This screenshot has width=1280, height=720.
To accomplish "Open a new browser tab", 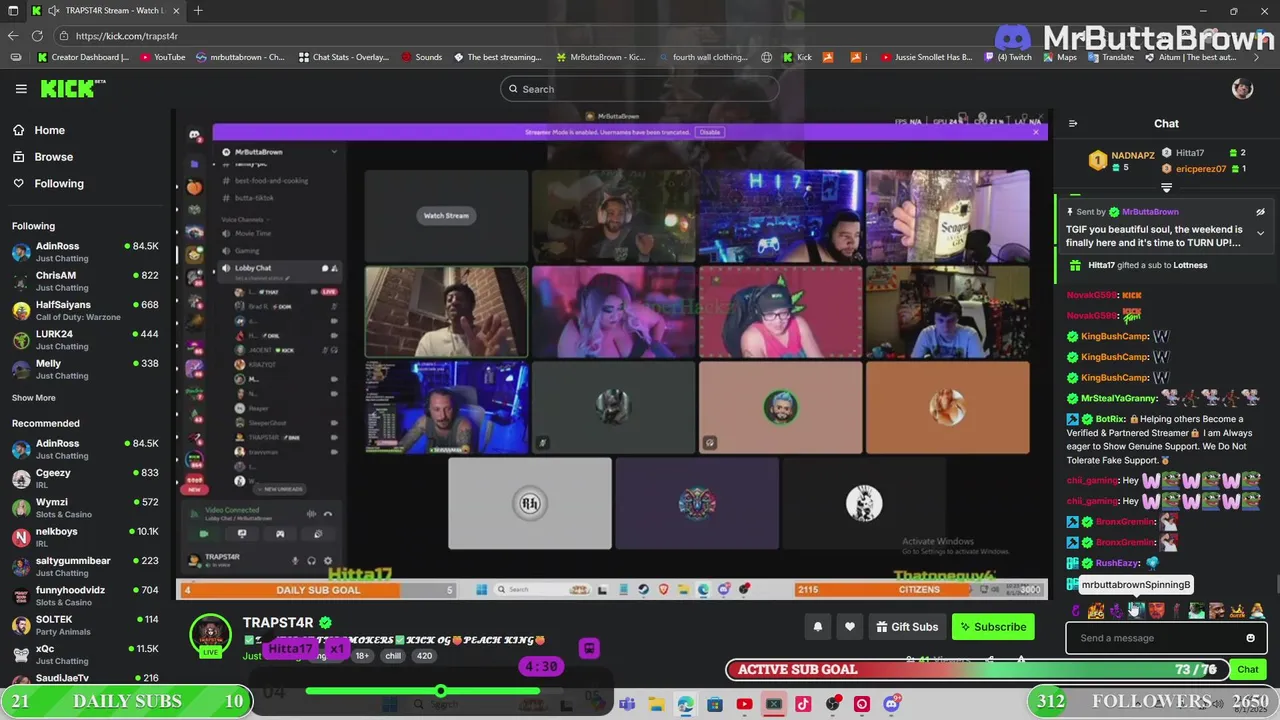I will point(198,11).
